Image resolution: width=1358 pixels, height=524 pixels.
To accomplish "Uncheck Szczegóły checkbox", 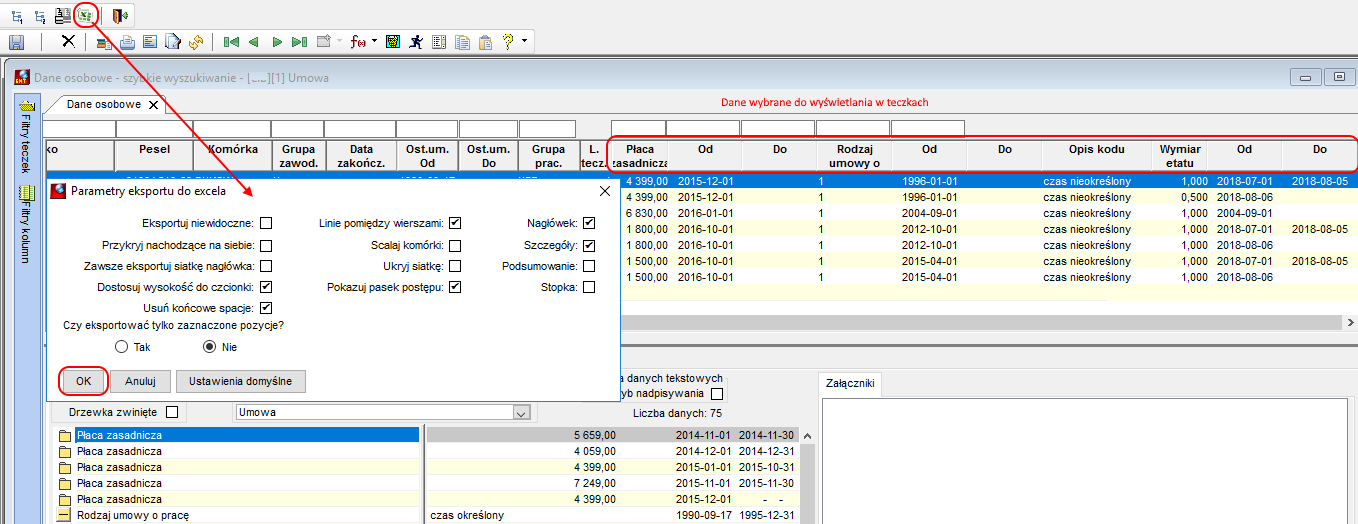I will 589,245.
